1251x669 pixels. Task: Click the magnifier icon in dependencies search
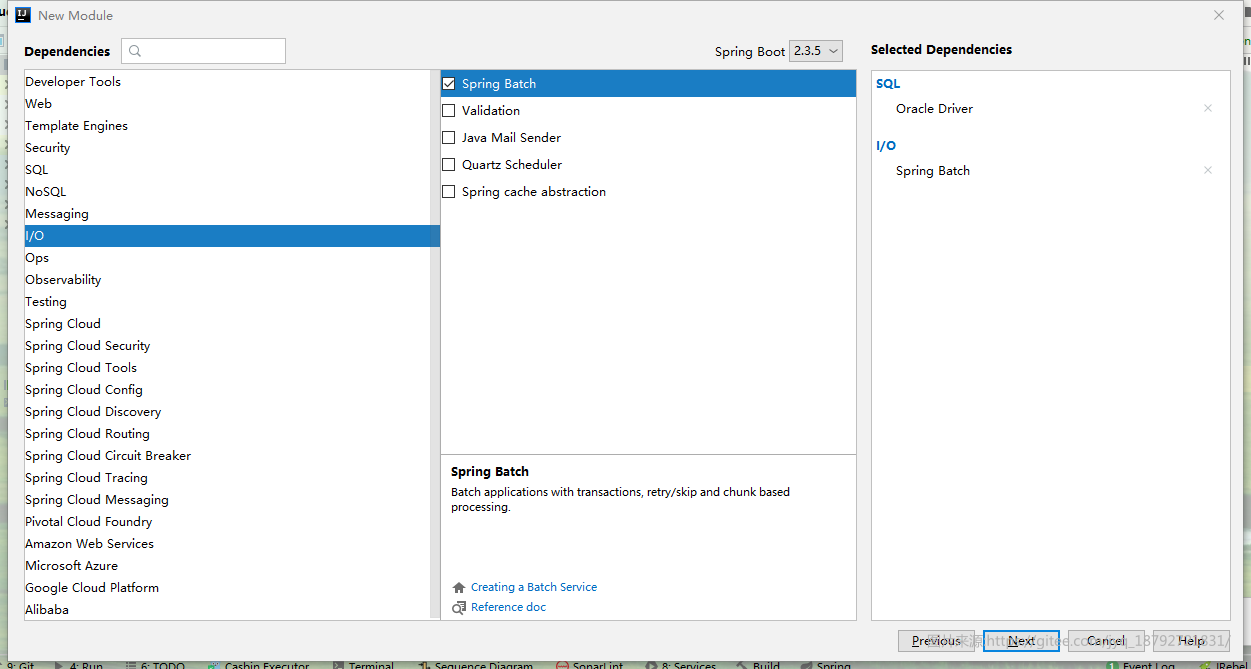pyautogui.click(x=135, y=51)
